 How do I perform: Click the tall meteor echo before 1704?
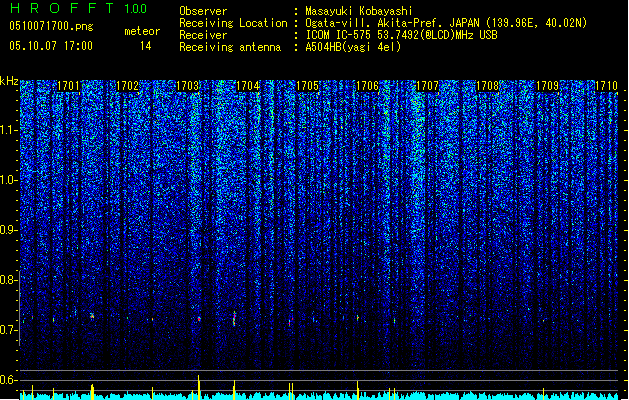click(x=234, y=319)
